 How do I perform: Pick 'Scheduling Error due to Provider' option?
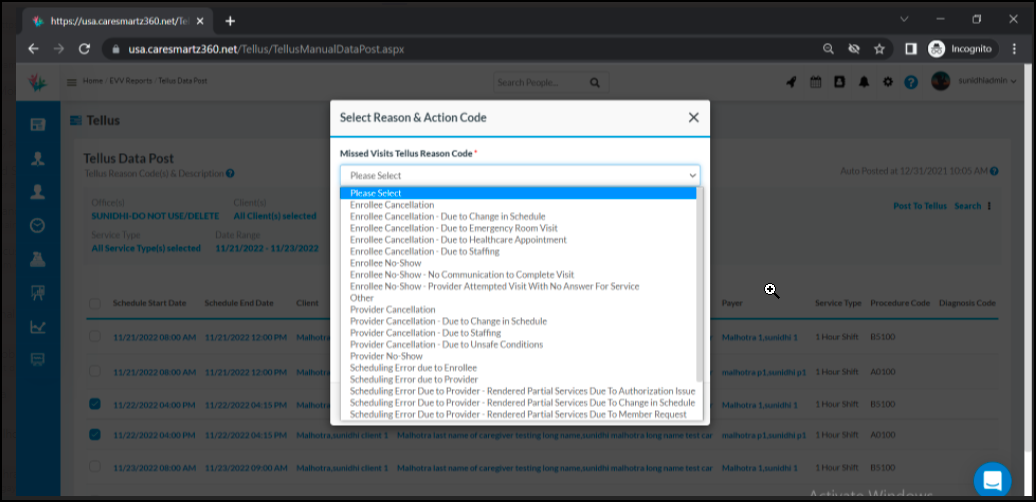414,379
